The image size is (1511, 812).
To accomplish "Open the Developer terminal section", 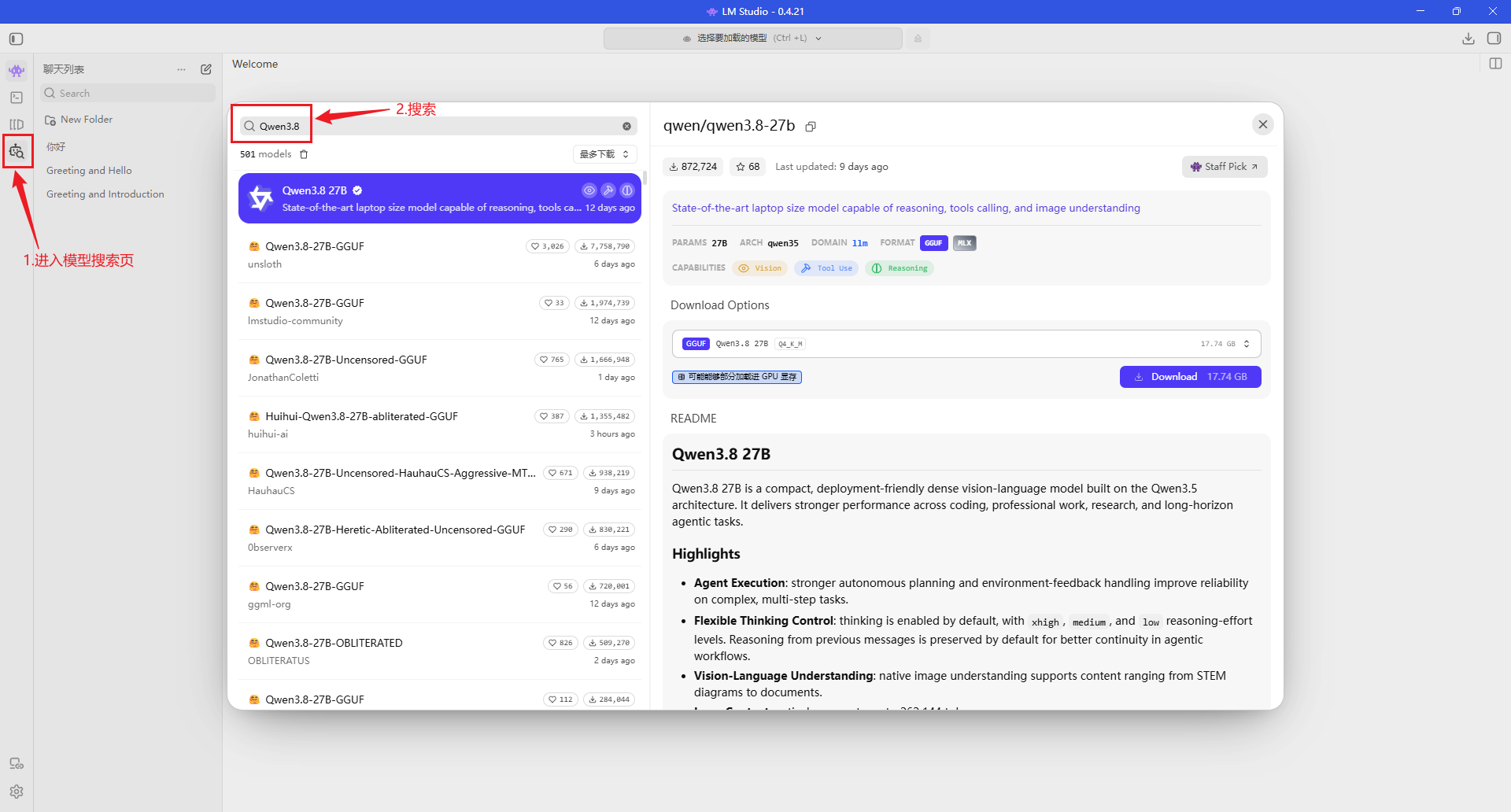I will (x=17, y=98).
